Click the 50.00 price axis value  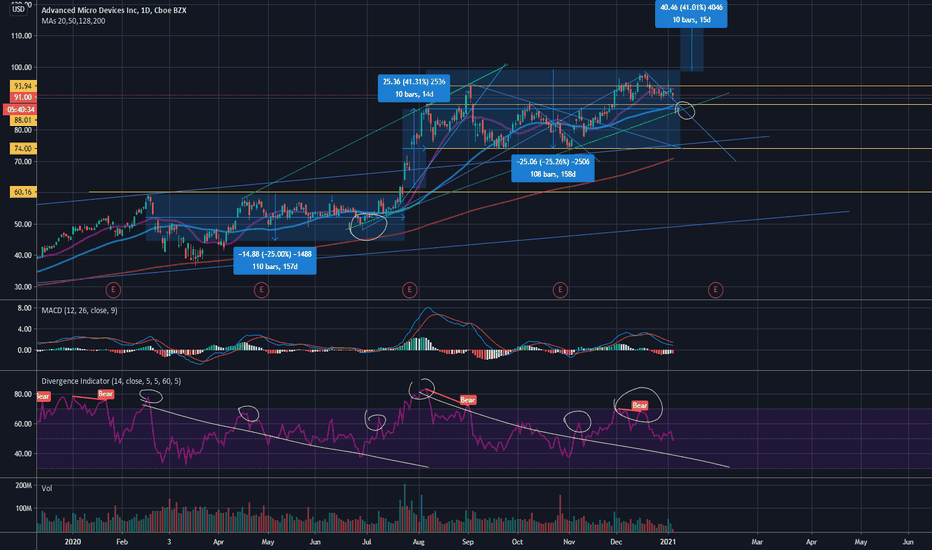(23, 224)
